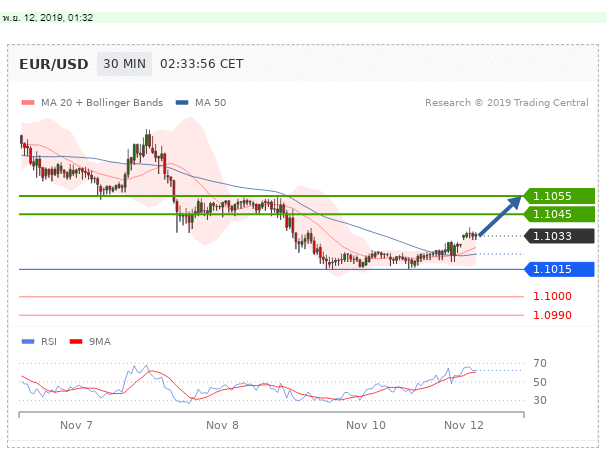
Task: Click the 9MA legend label
Action: click(100, 342)
